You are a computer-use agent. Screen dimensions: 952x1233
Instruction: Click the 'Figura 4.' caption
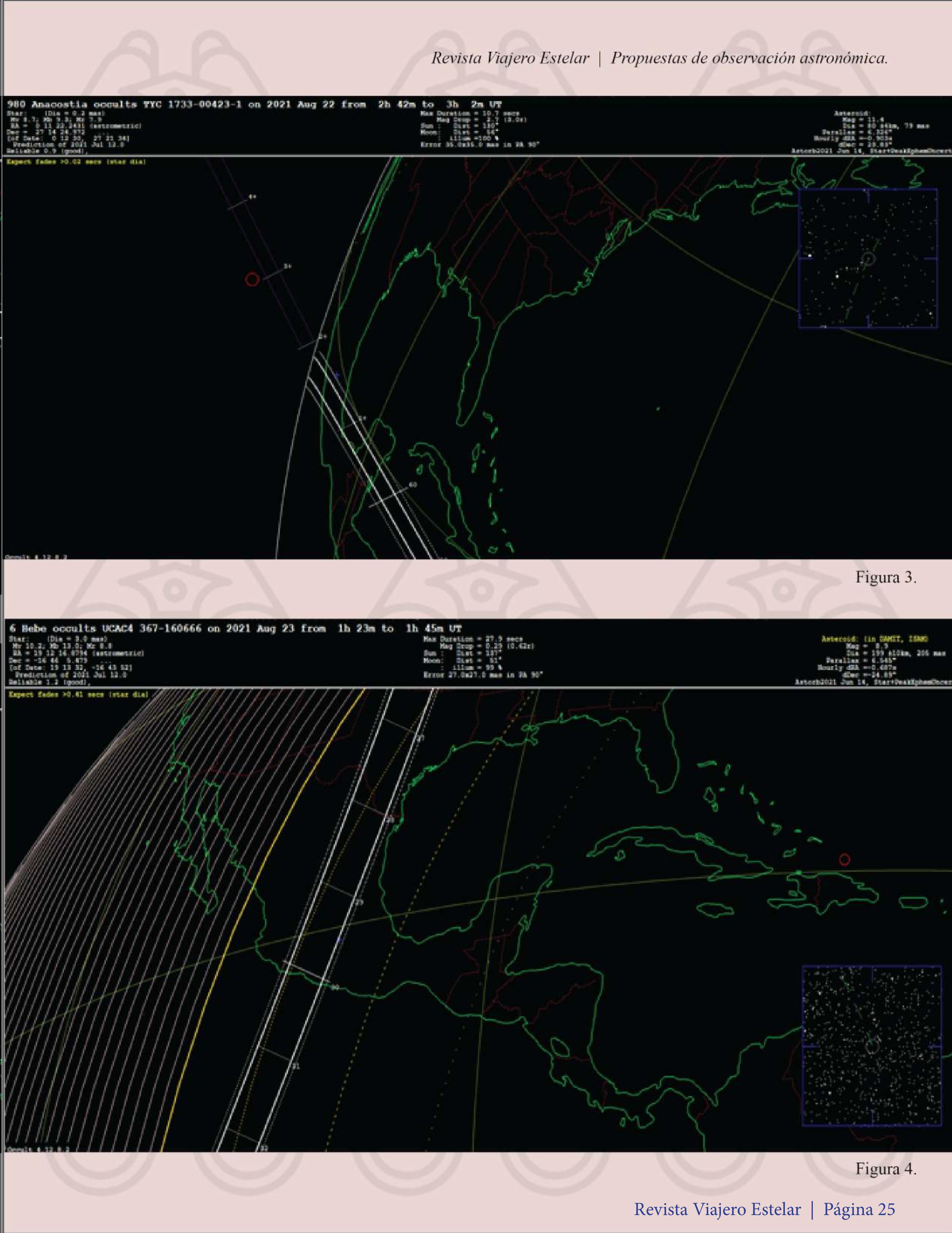tap(886, 1169)
